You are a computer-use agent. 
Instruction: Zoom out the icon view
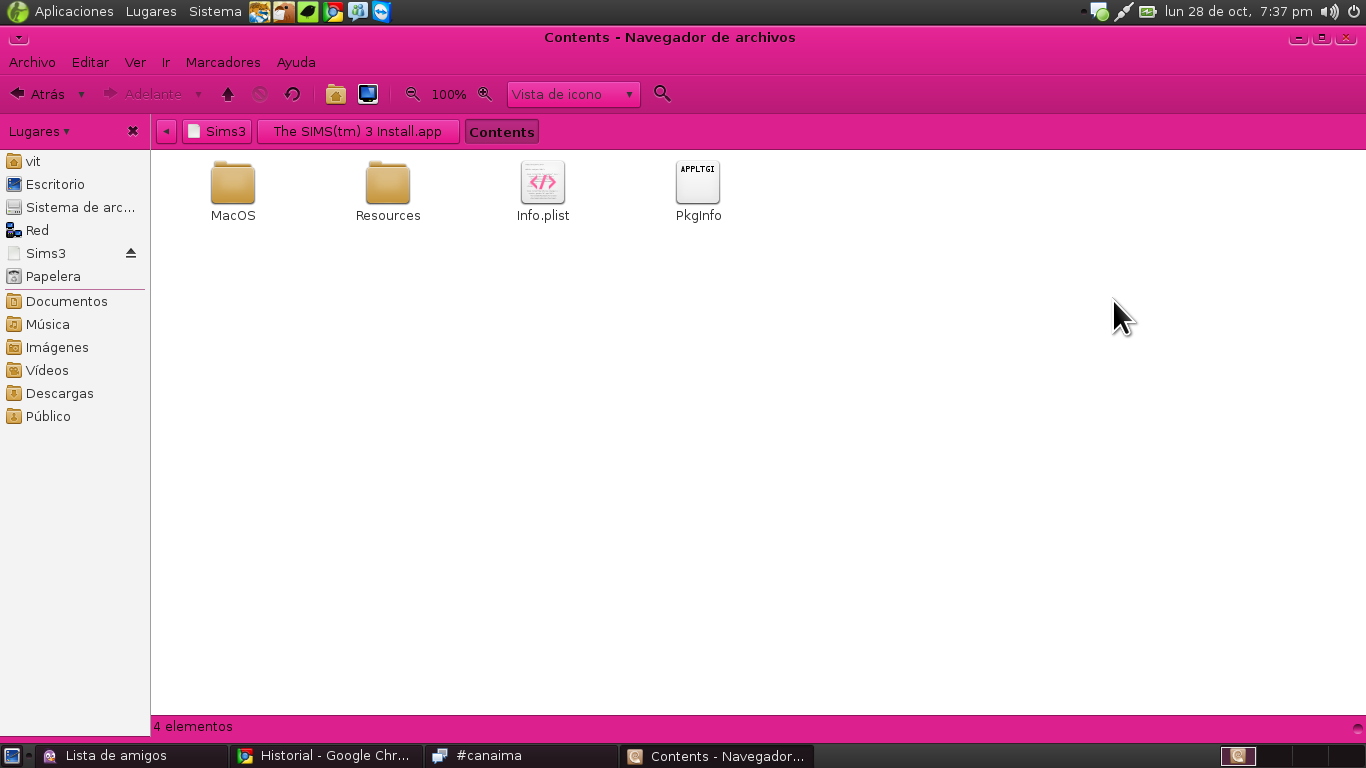click(412, 94)
